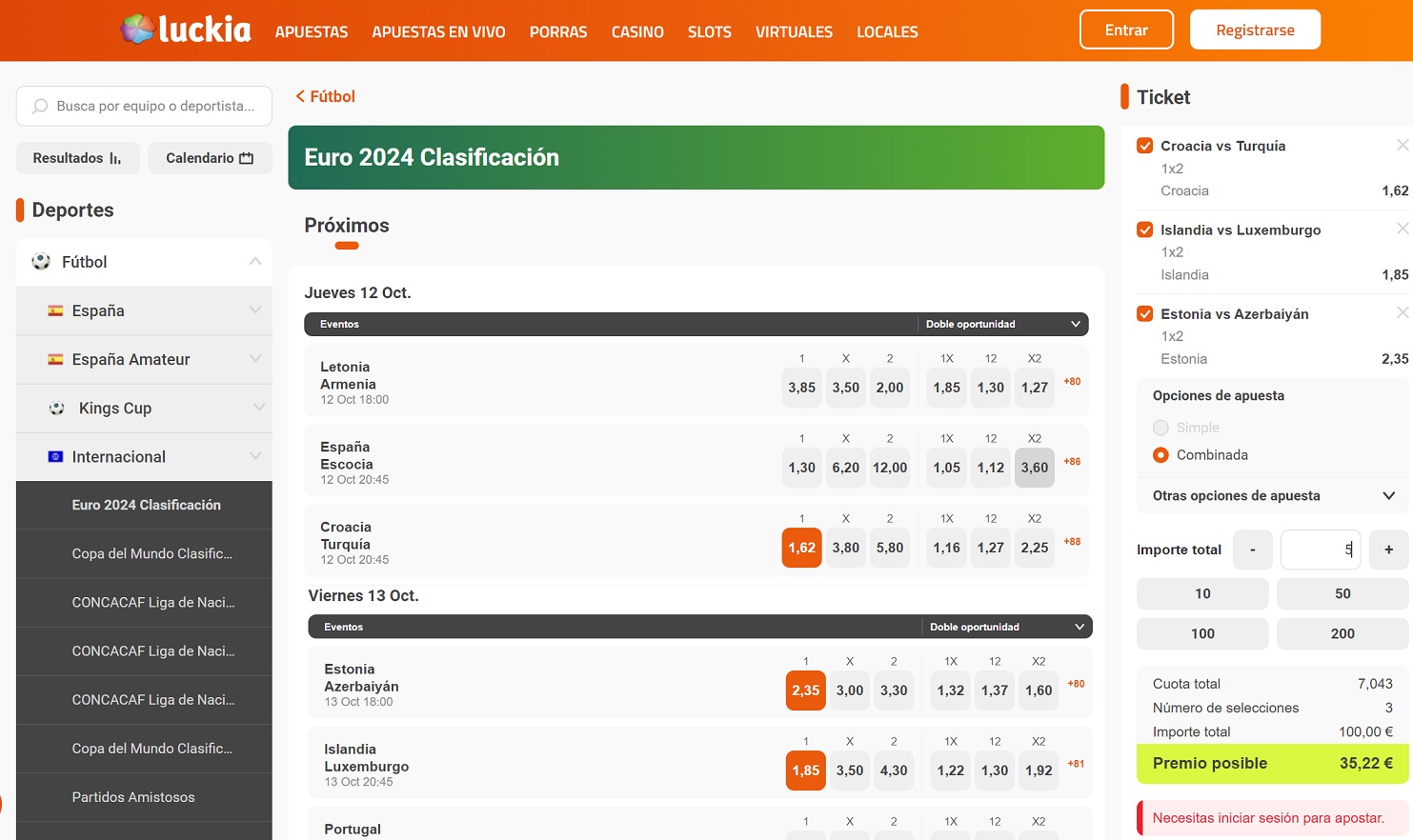
Task: Deselect odds 2,35 for Estonia win
Action: (805, 690)
